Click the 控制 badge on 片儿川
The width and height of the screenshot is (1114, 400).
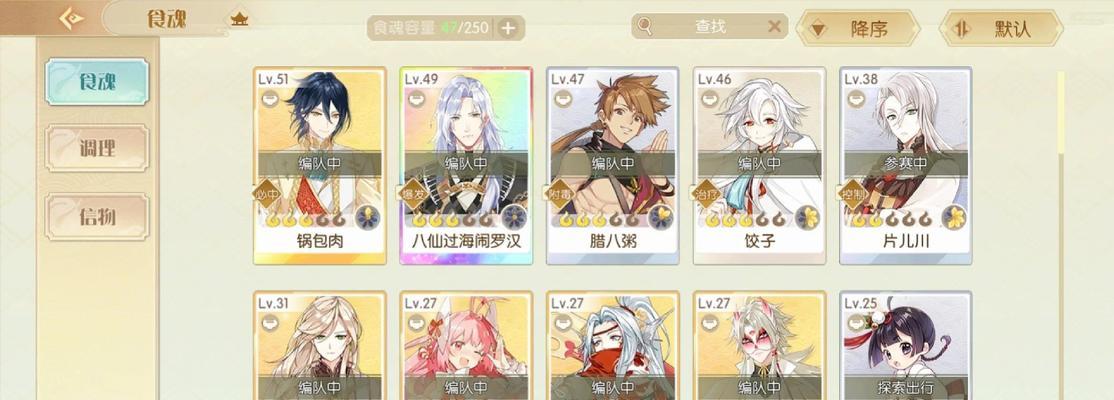pos(853,194)
